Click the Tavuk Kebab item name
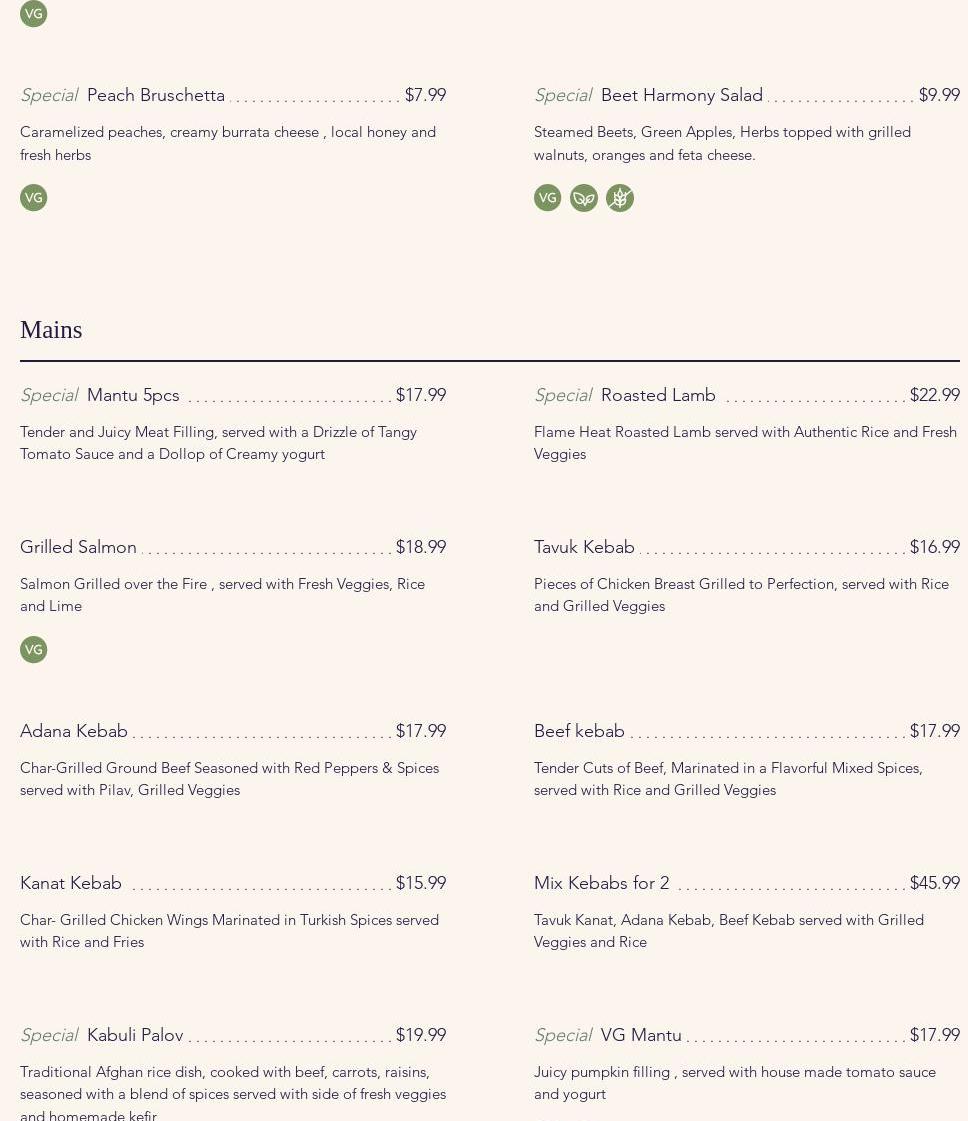The height and width of the screenshot is (1121, 968). [x=584, y=547]
